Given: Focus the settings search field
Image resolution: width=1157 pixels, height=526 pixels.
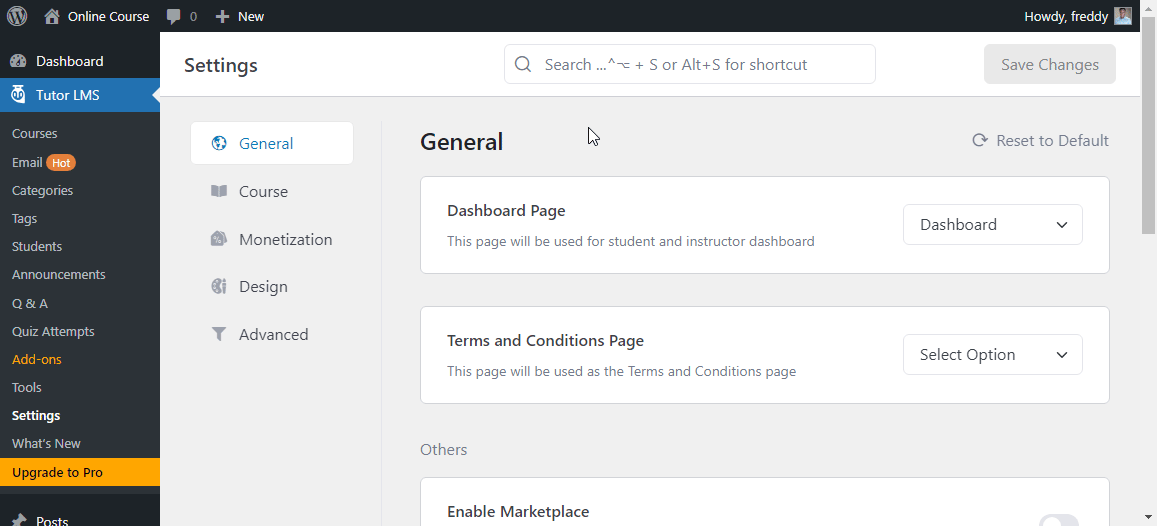Looking at the screenshot, I should click(690, 64).
